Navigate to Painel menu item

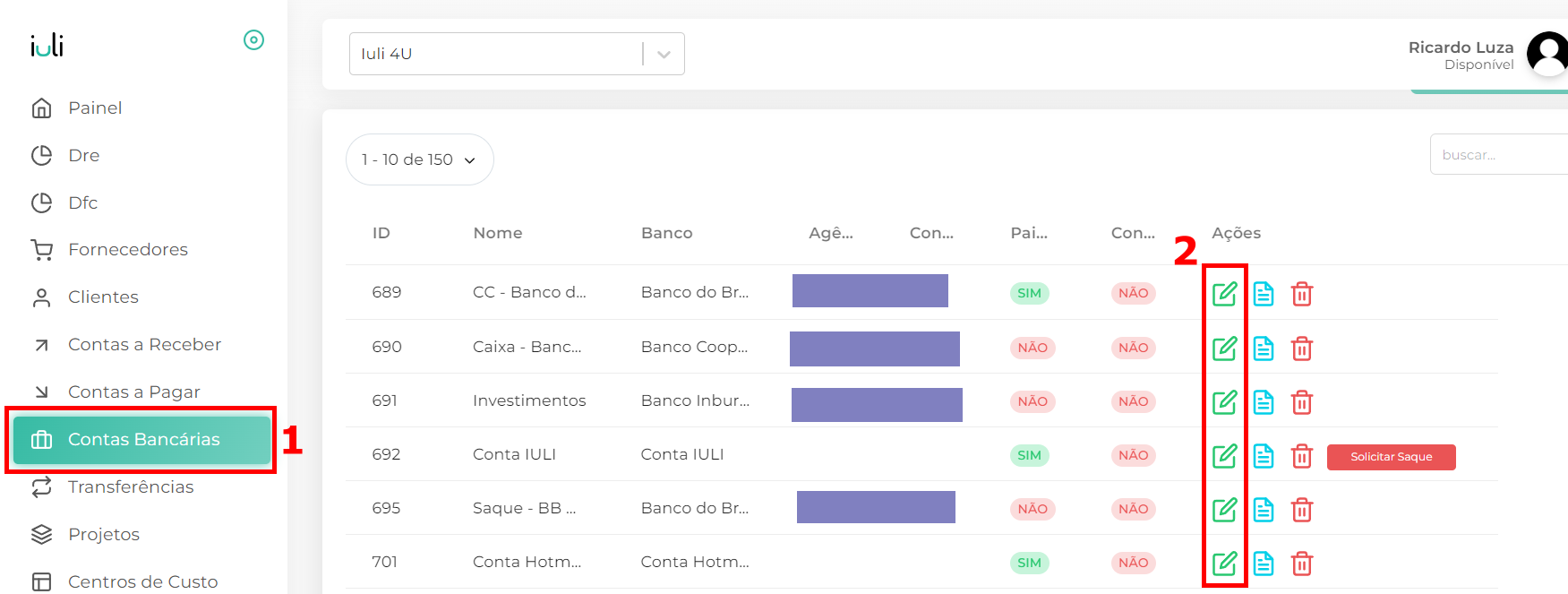click(x=95, y=108)
